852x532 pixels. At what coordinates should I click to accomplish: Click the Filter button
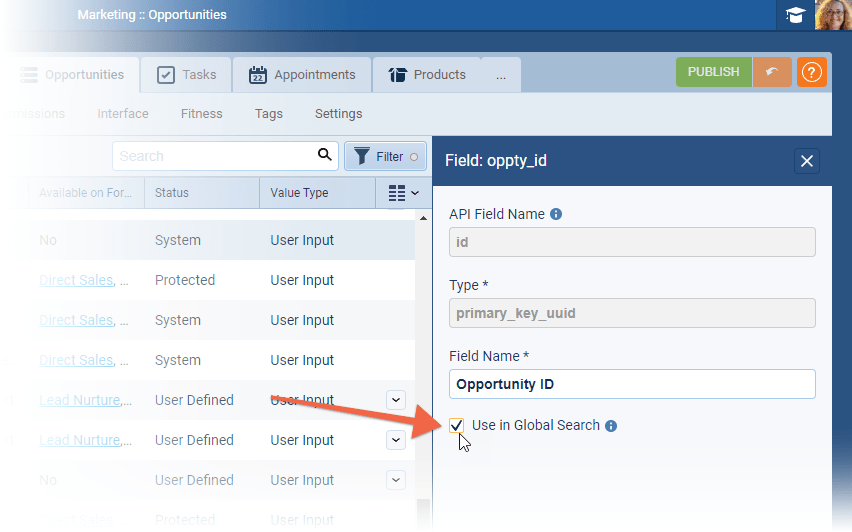tap(385, 156)
